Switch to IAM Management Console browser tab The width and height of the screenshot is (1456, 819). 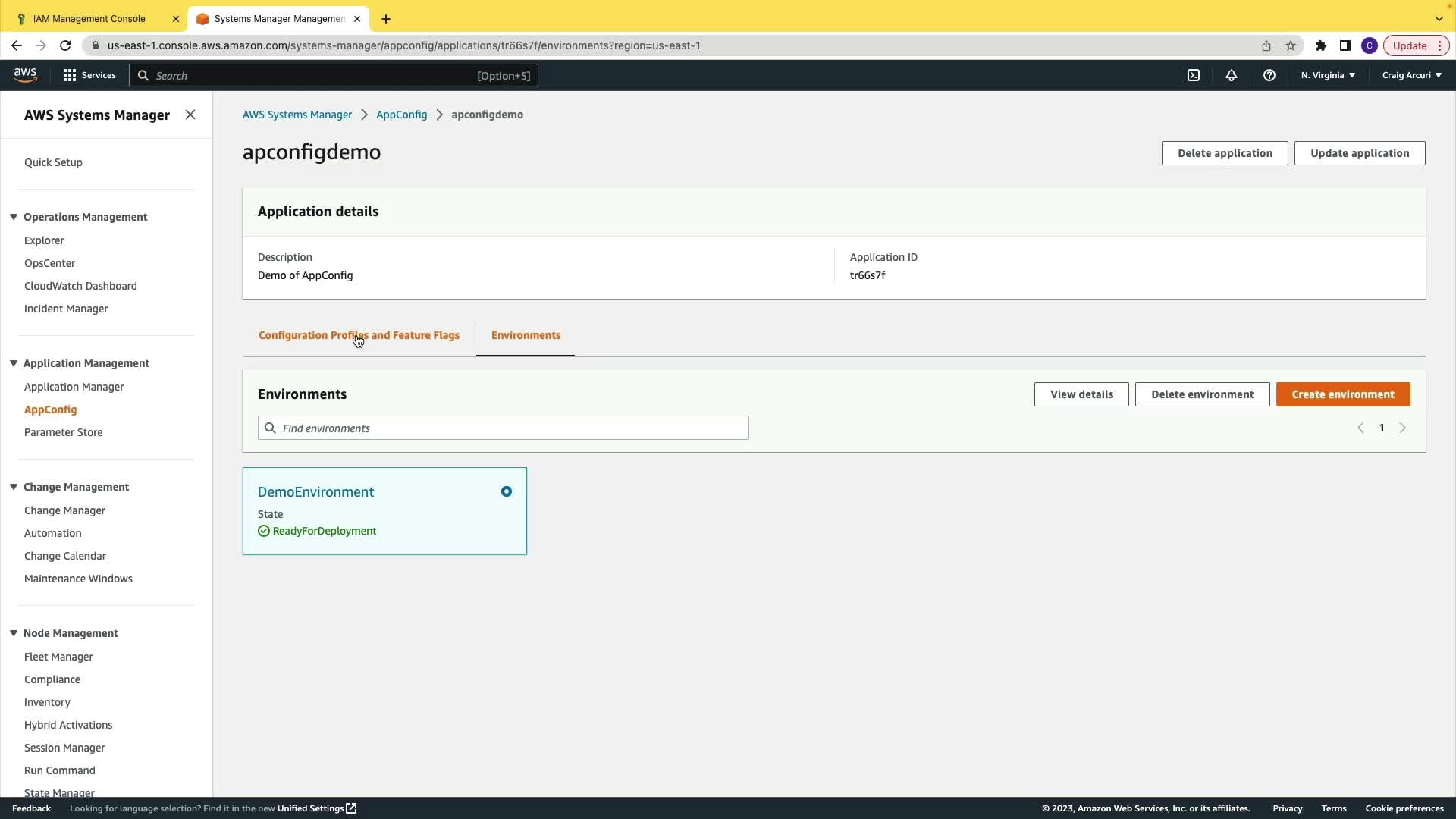coord(89,19)
